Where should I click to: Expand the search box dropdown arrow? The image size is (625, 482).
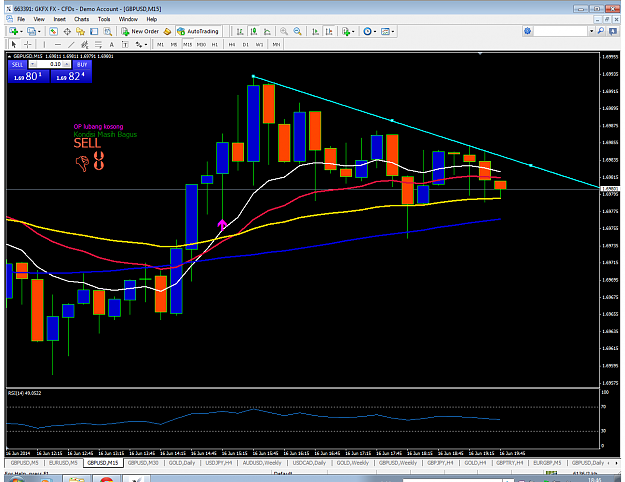592,31
